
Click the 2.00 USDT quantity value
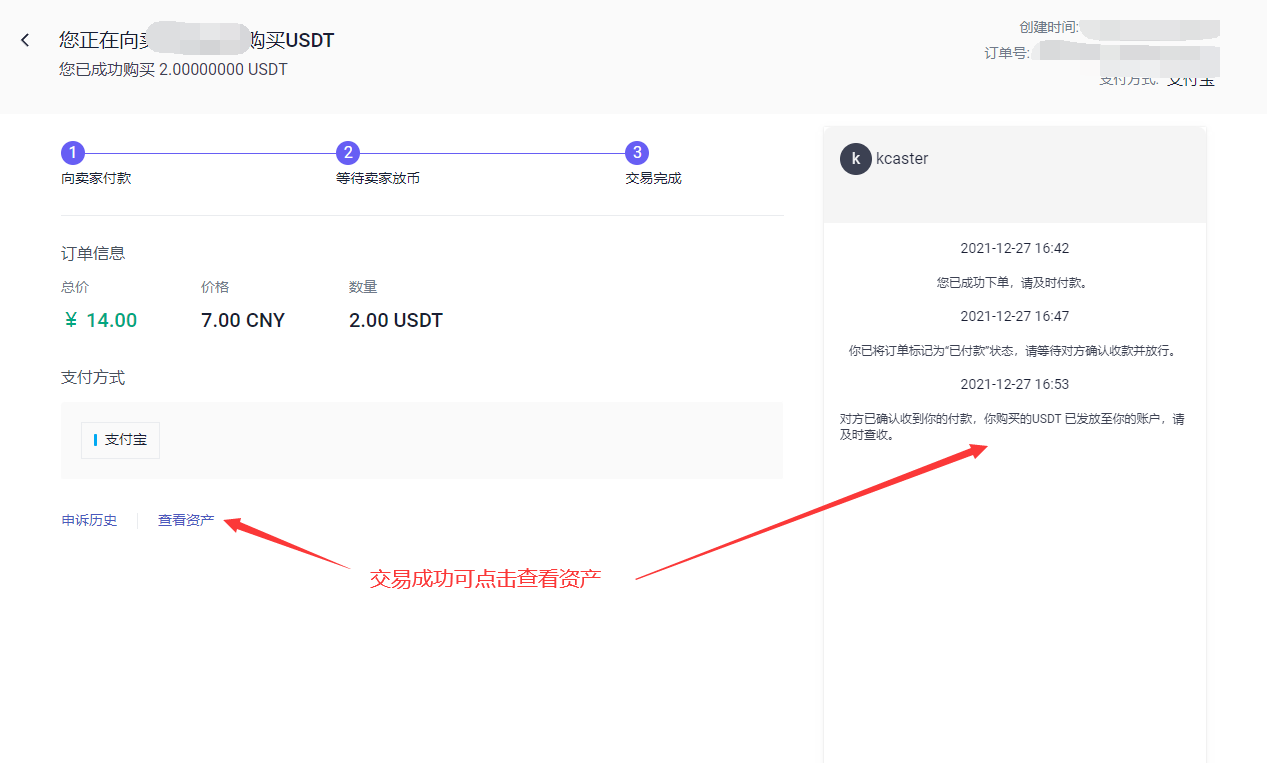tap(395, 320)
